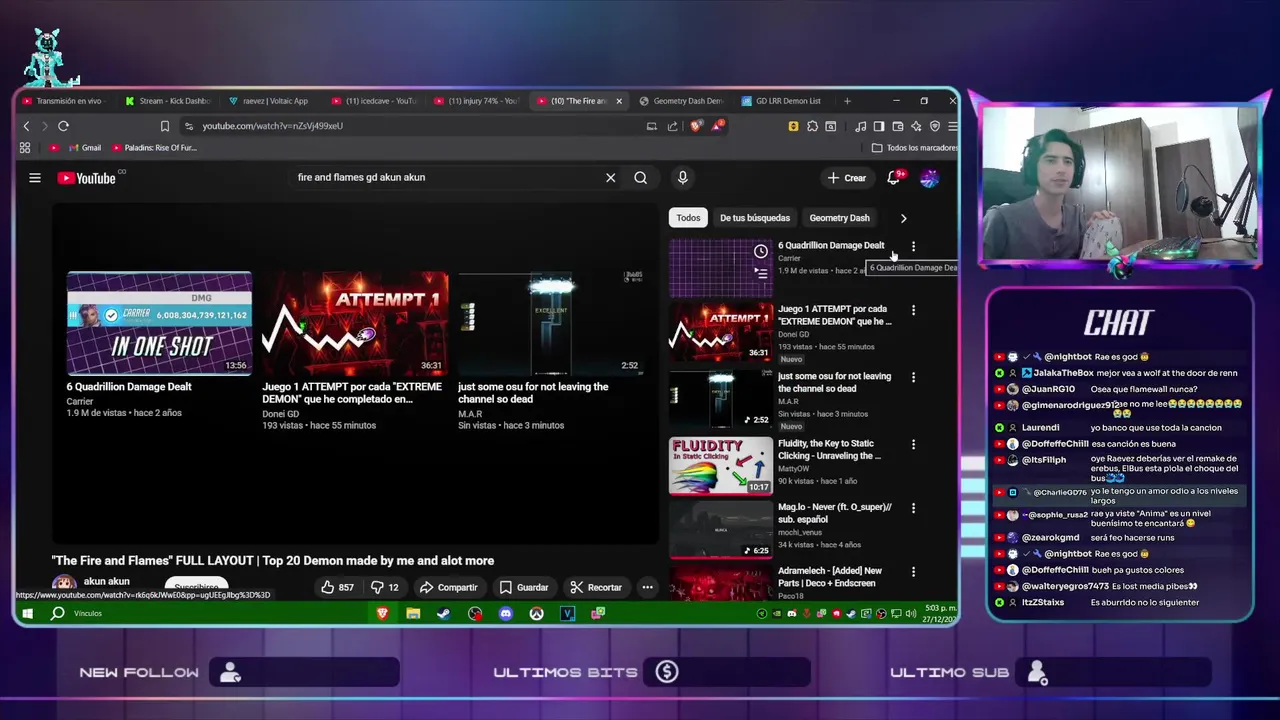Open browser playlist music note icon
Viewport: 1280px width, 720px height.
861,126
